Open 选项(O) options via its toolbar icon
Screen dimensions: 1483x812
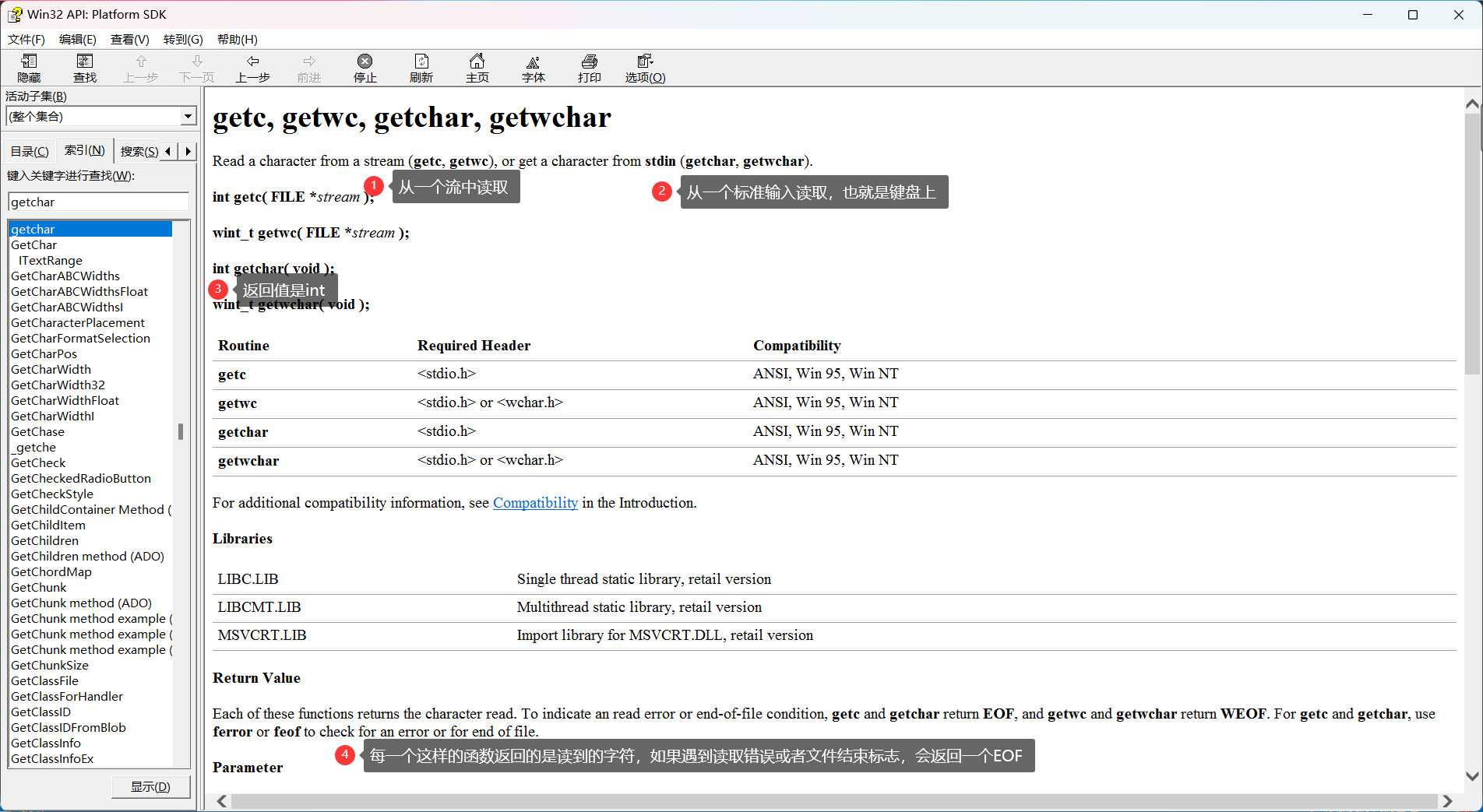pos(644,68)
